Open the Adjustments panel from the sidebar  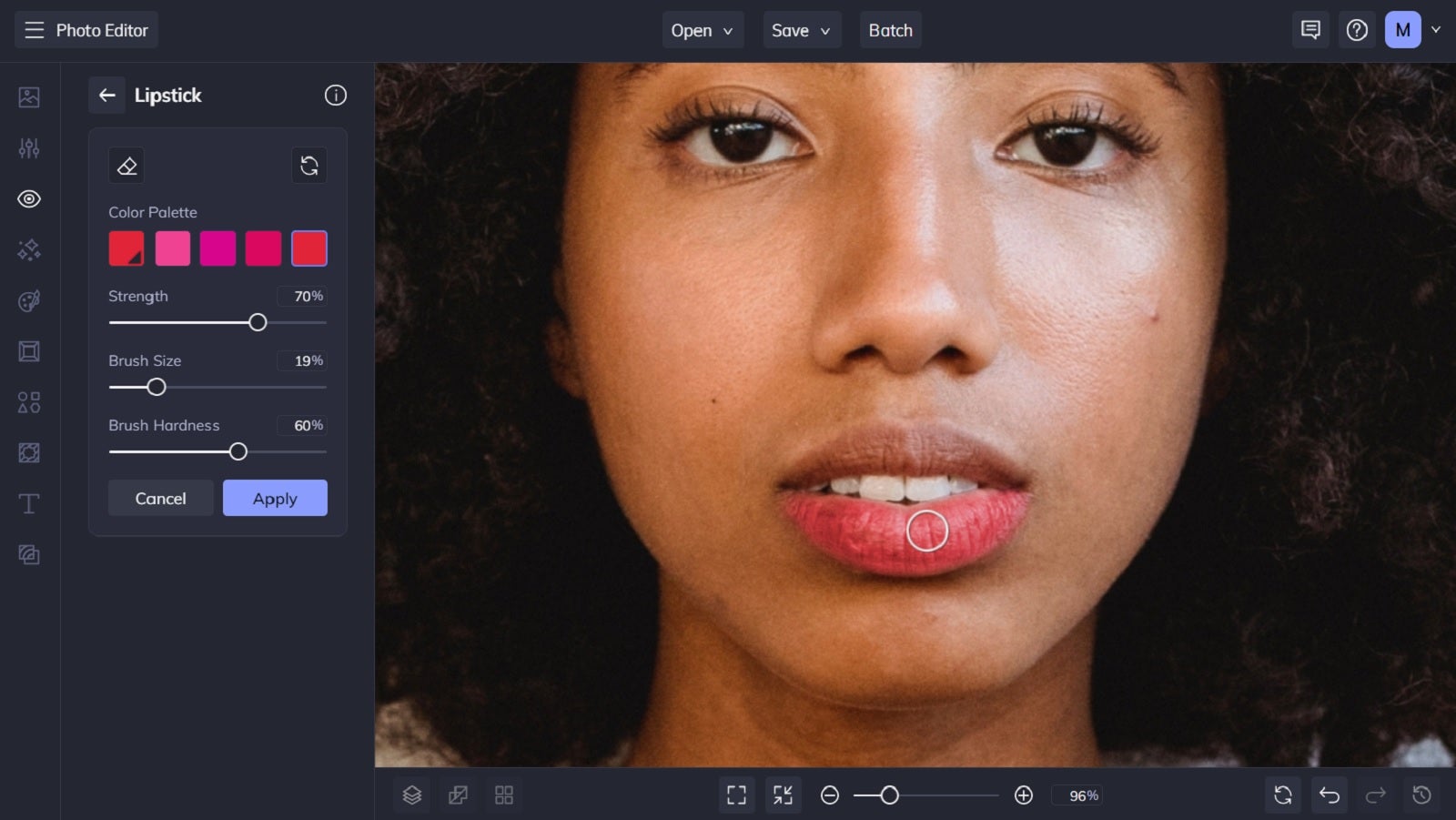(28, 147)
